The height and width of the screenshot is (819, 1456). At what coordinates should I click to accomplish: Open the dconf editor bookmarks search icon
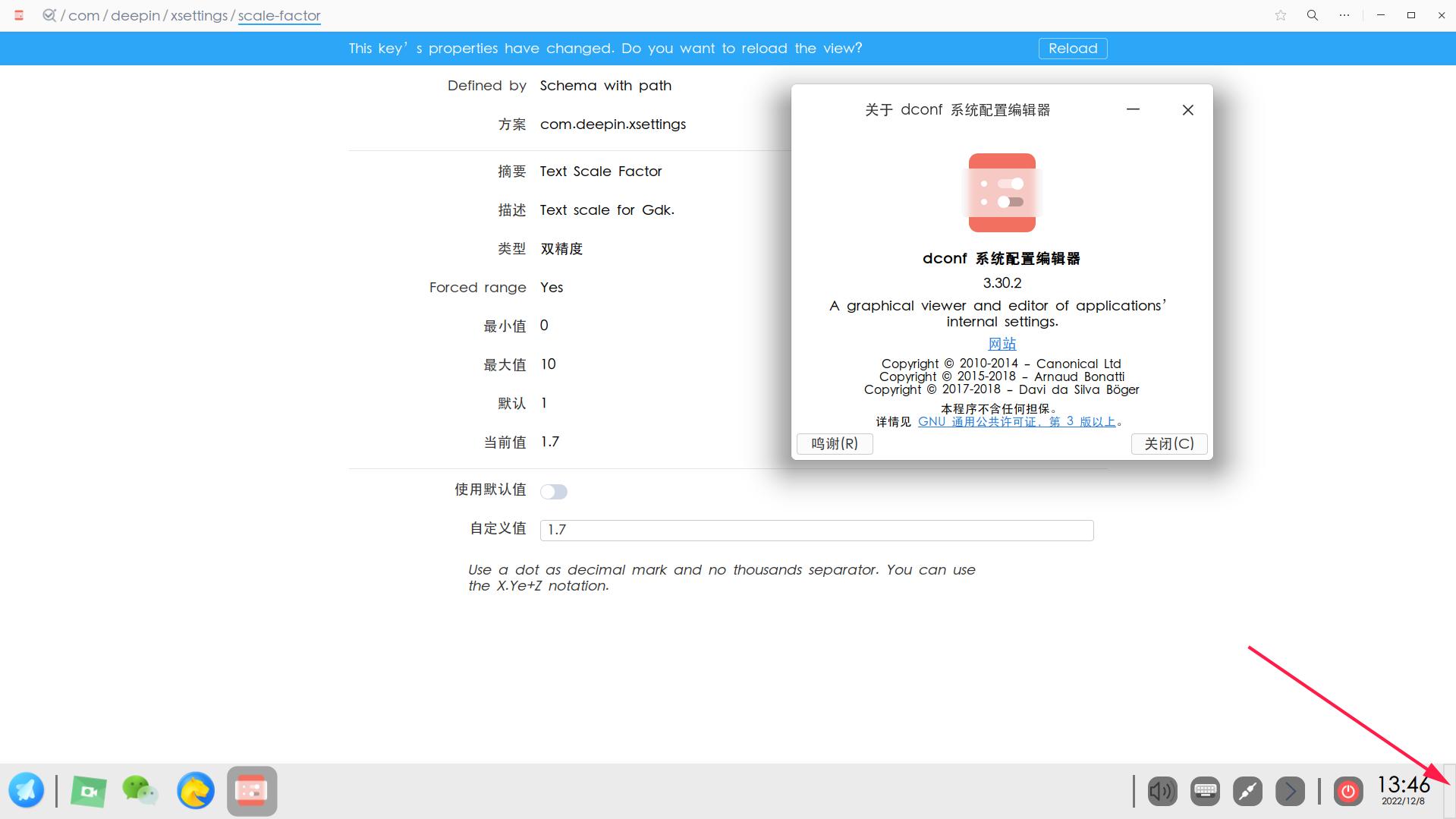[50, 15]
